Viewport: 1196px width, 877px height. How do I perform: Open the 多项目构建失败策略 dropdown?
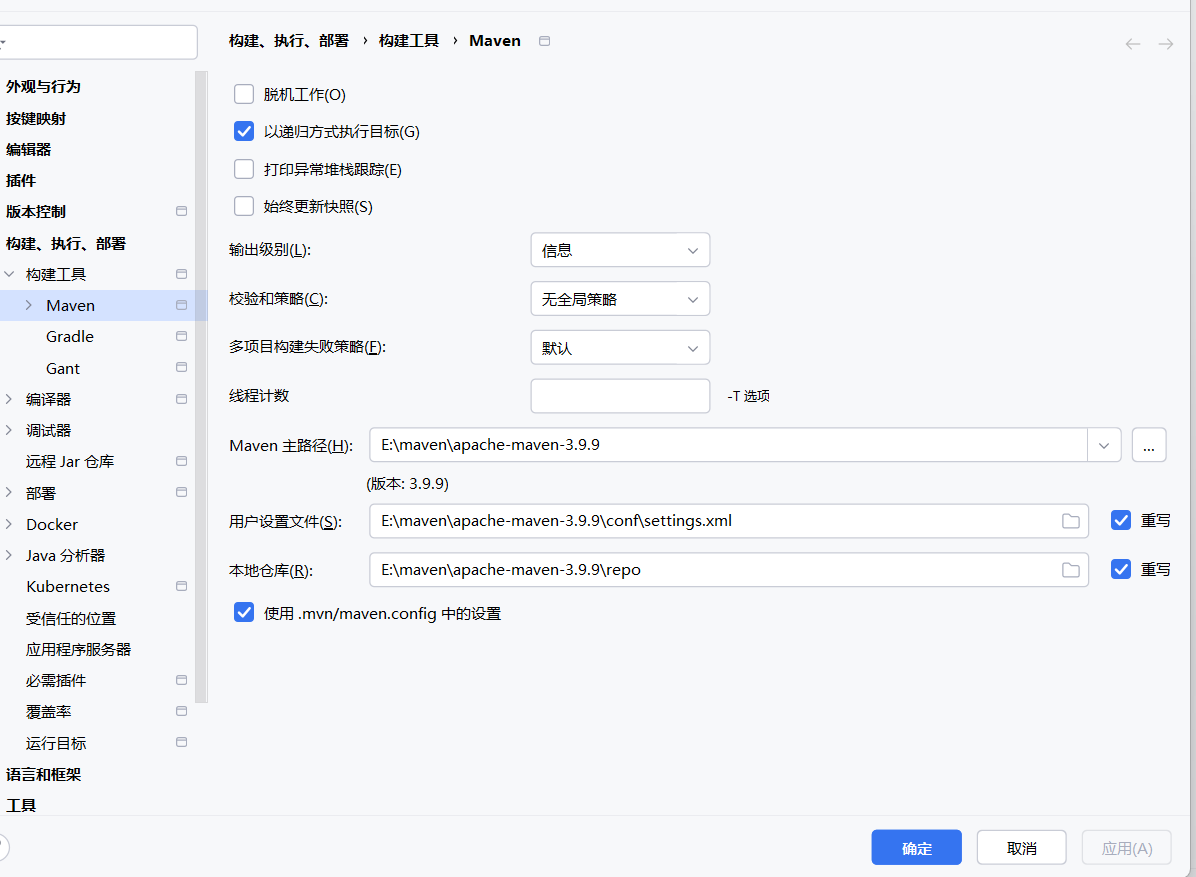tap(620, 347)
